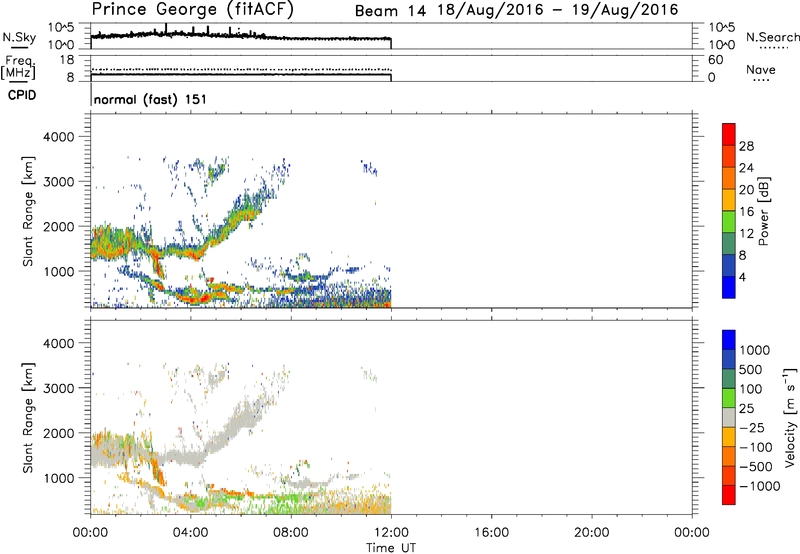Screen dimensions: 800x554
Task: Click the 'Velocity [m s-1]' colorbar title
Action: point(790,418)
